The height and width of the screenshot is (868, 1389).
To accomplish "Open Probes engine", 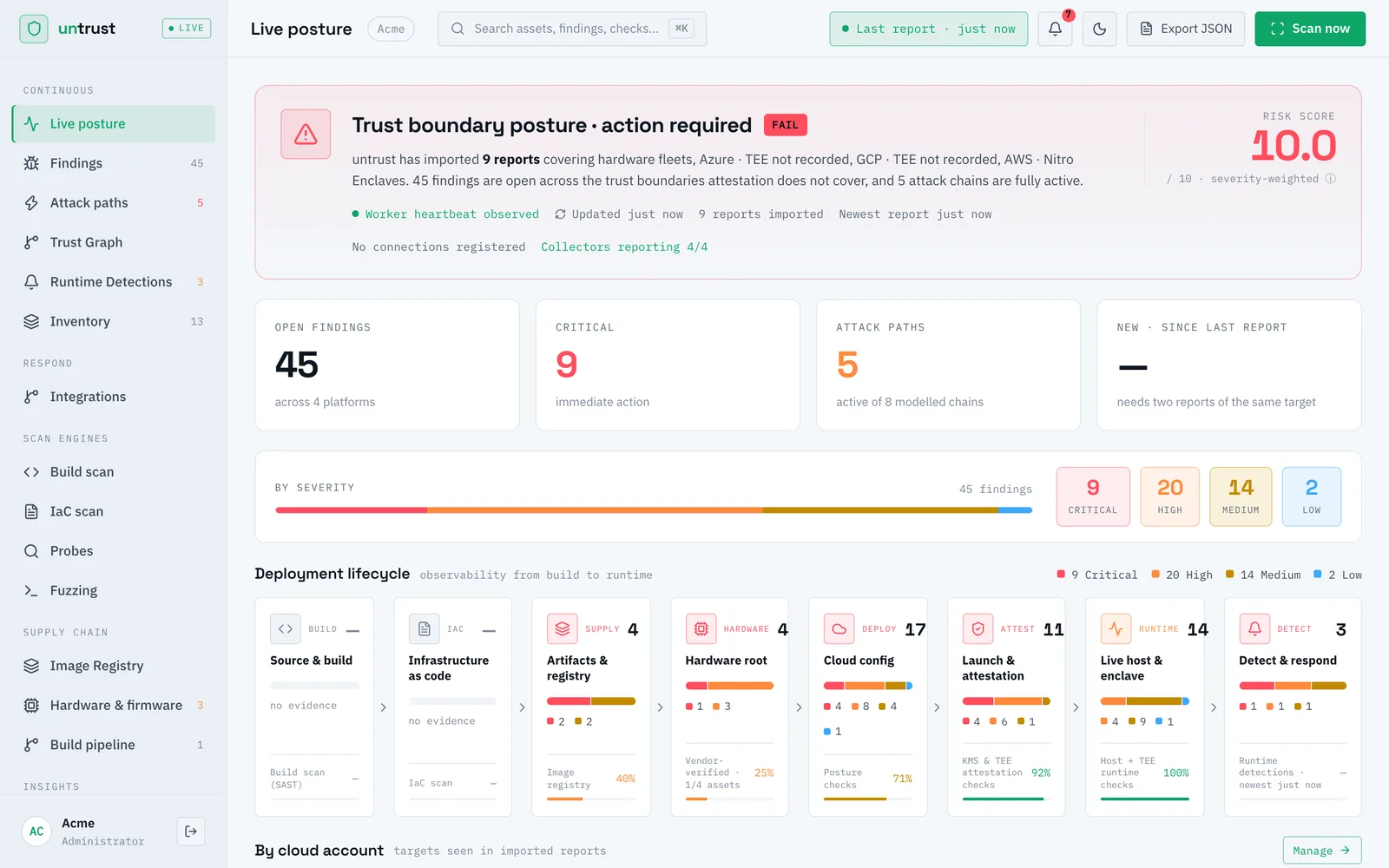I will click(114, 551).
